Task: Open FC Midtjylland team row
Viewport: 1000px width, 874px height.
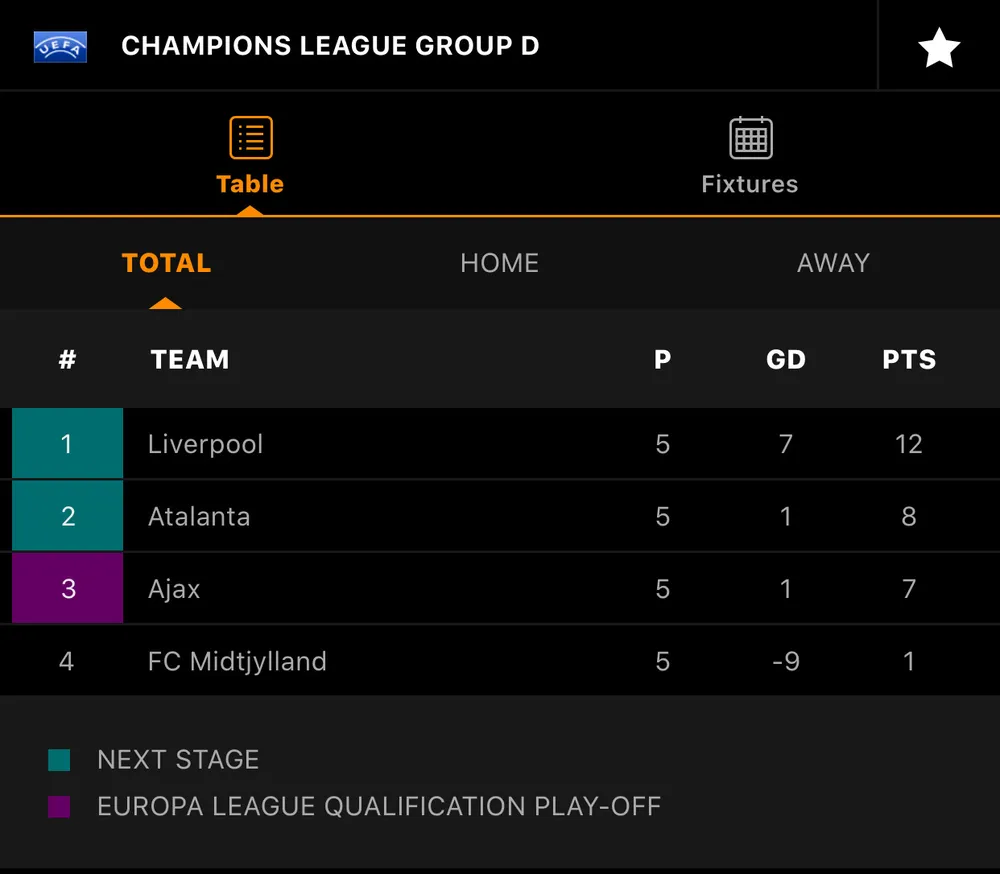Action: point(237,661)
